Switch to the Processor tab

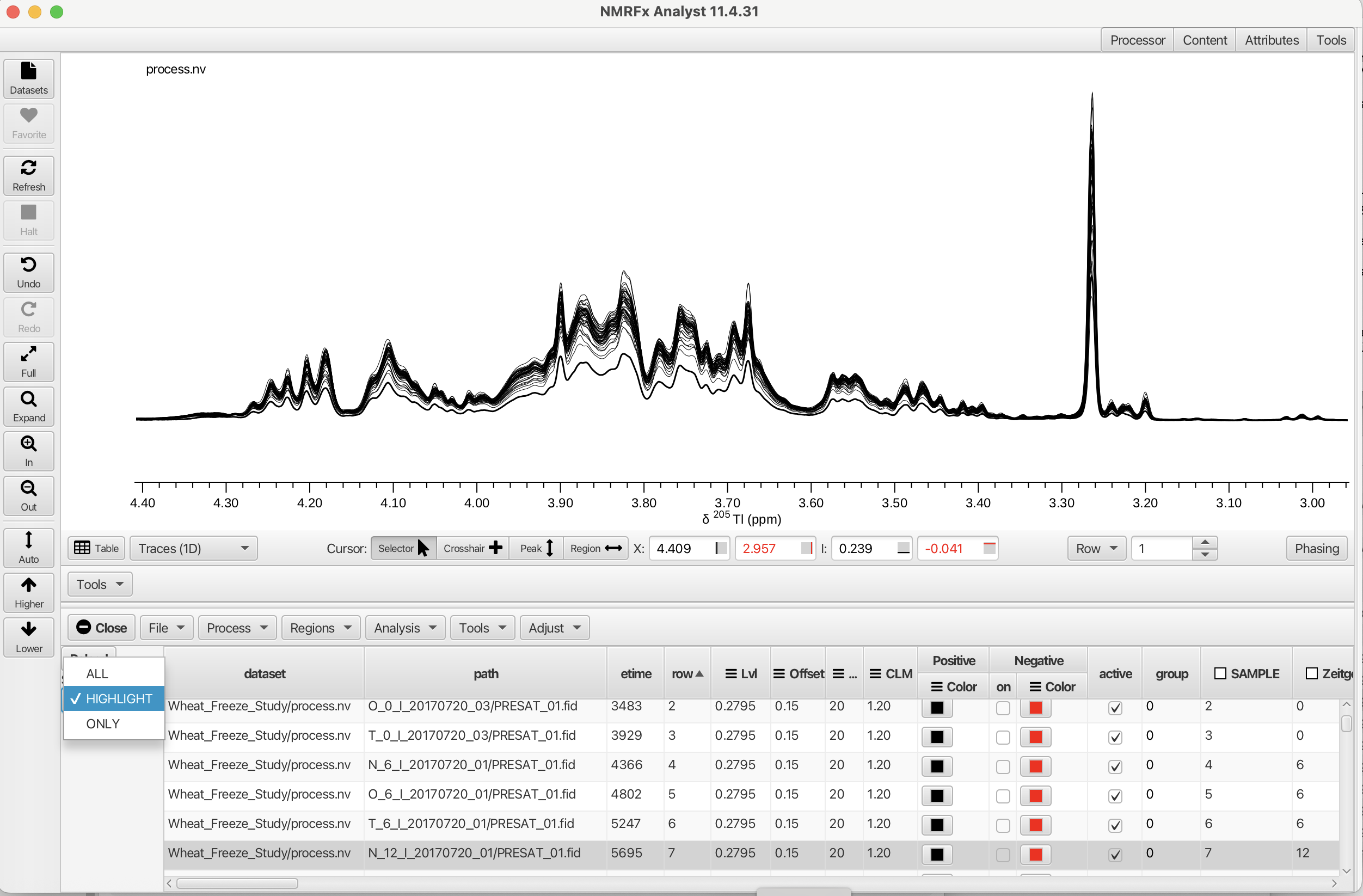point(1137,40)
